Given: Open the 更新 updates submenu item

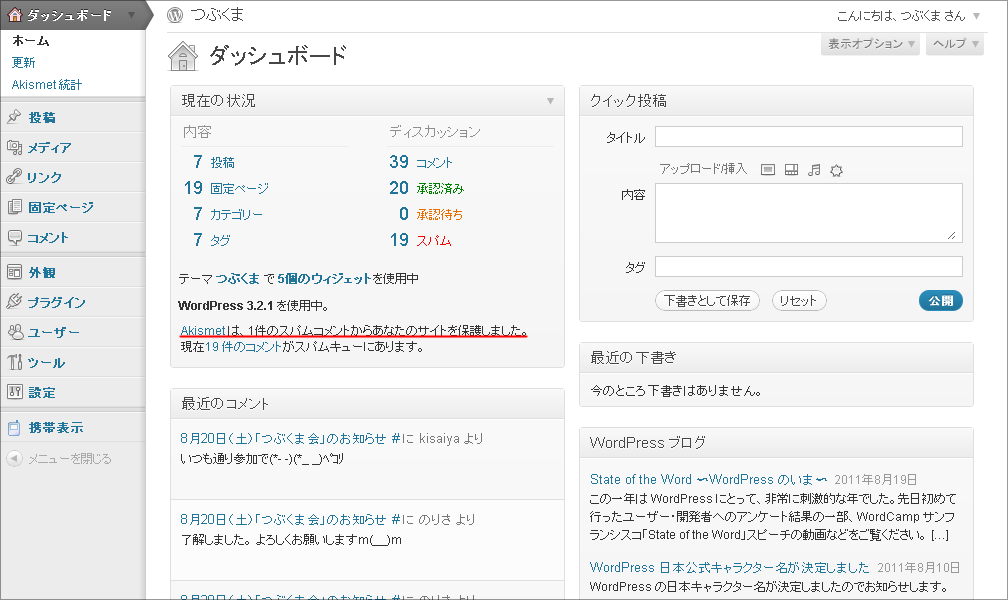Looking at the screenshot, I should tap(23, 62).
